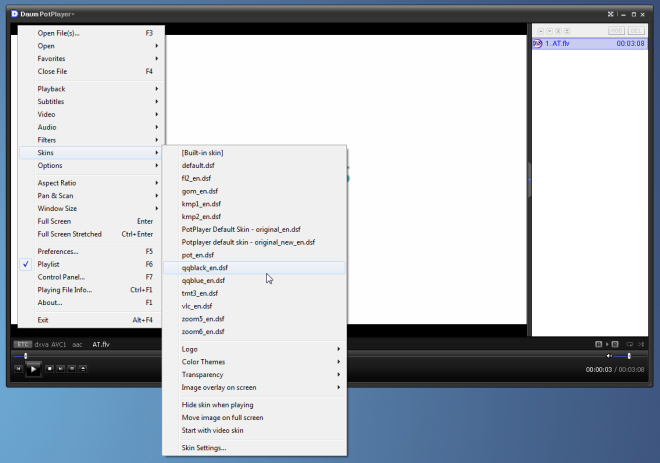This screenshot has height=463, width=660.
Task: Click the fullscreen toggle icon in title bar
Action: (610, 14)
